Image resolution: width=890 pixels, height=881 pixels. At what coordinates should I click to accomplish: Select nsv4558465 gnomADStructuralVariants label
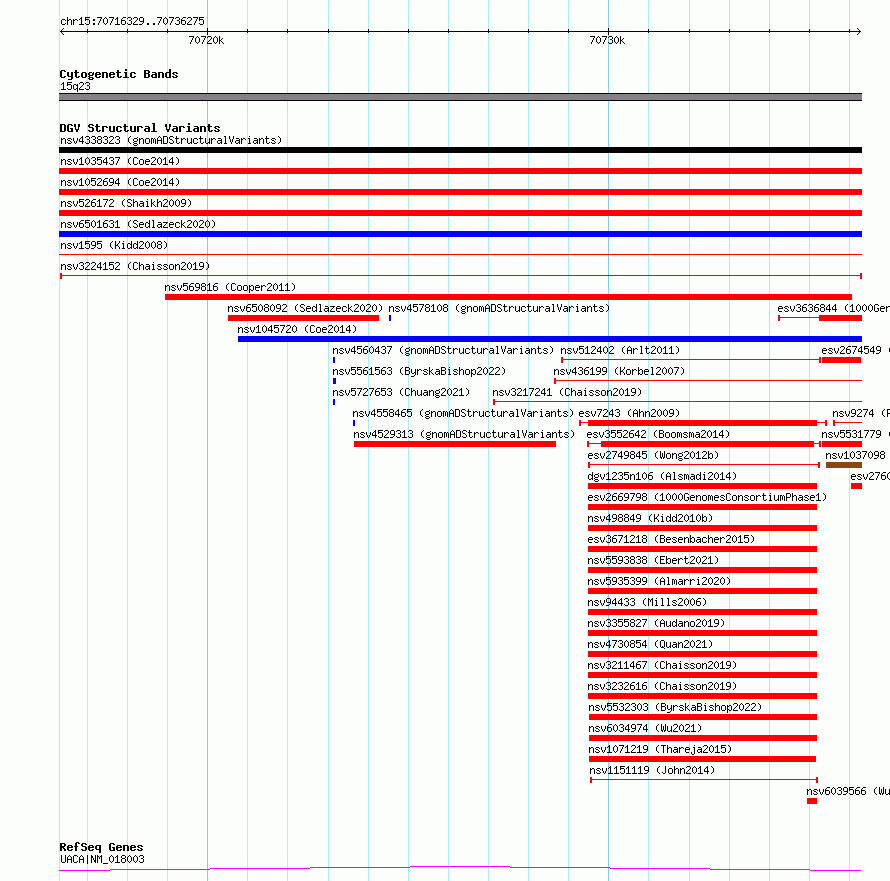(463, 413)
